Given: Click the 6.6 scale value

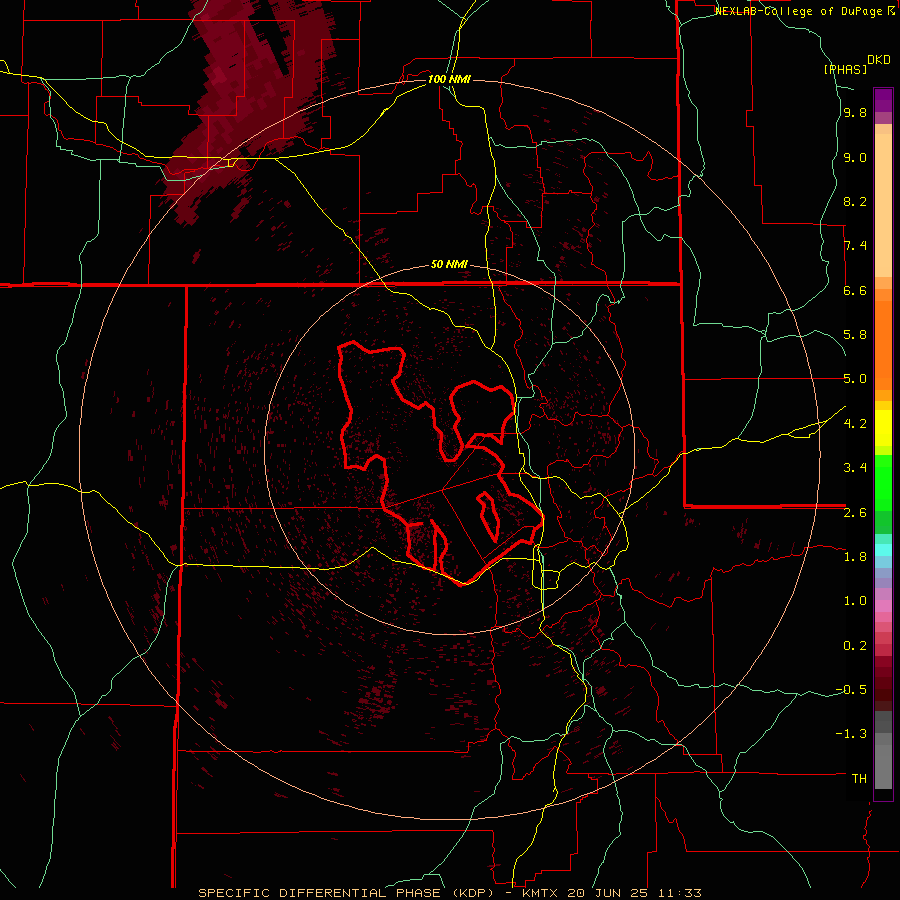Looking at the screenshot, I should (855, 290).
